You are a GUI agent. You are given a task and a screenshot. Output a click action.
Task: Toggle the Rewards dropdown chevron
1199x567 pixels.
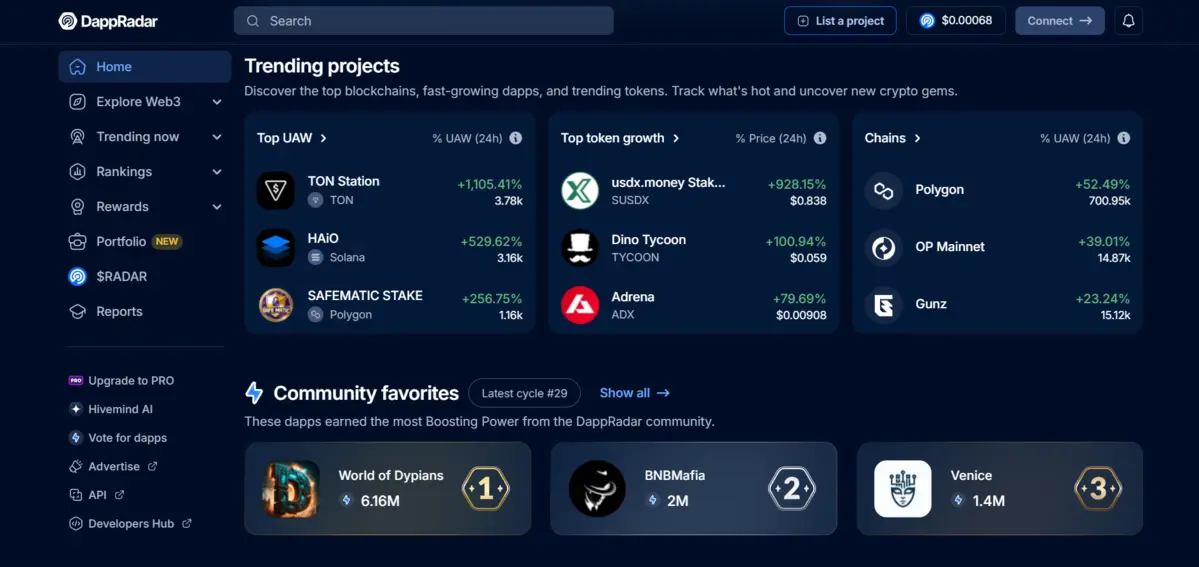click(x=217, y=207)
